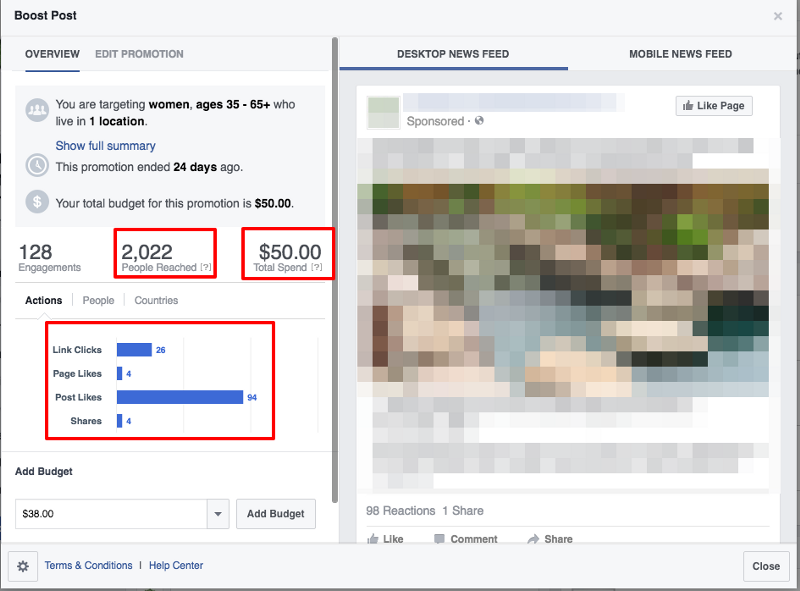This screenshot has height=591, width=800.
Task: Open the Help Center link
Action: [176, 565]
